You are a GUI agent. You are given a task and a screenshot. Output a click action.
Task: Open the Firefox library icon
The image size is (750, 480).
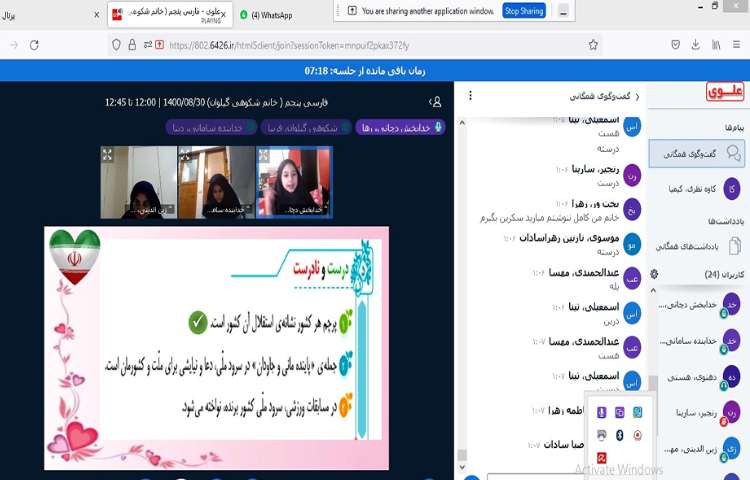(716, 45)
